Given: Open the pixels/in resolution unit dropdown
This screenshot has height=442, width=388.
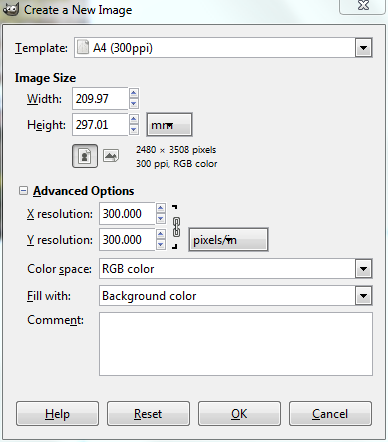Looking at the screenshot, I should click(x=228, y=240).
